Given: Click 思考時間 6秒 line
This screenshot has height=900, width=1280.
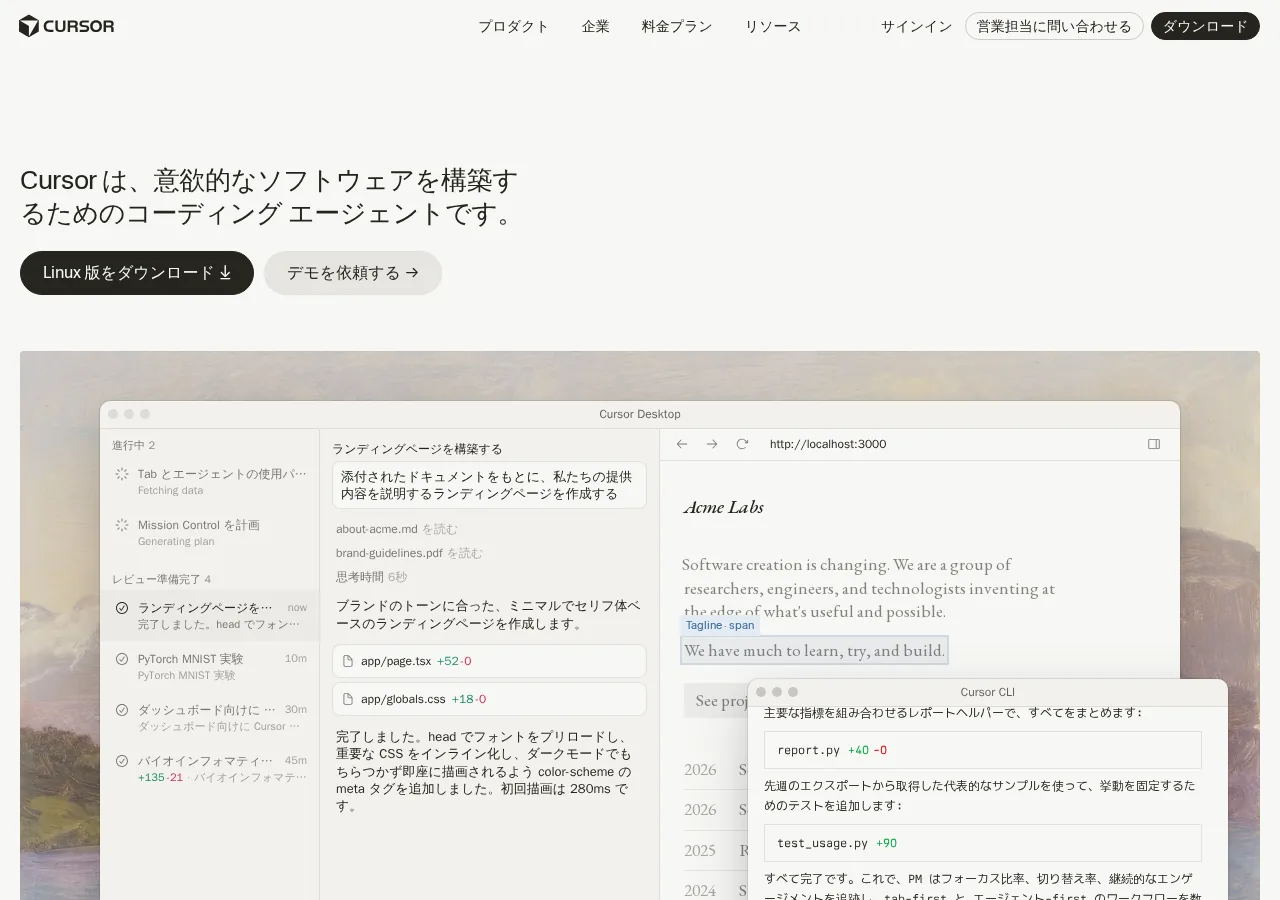Looking at the screenshot, I should coord(371,577).
